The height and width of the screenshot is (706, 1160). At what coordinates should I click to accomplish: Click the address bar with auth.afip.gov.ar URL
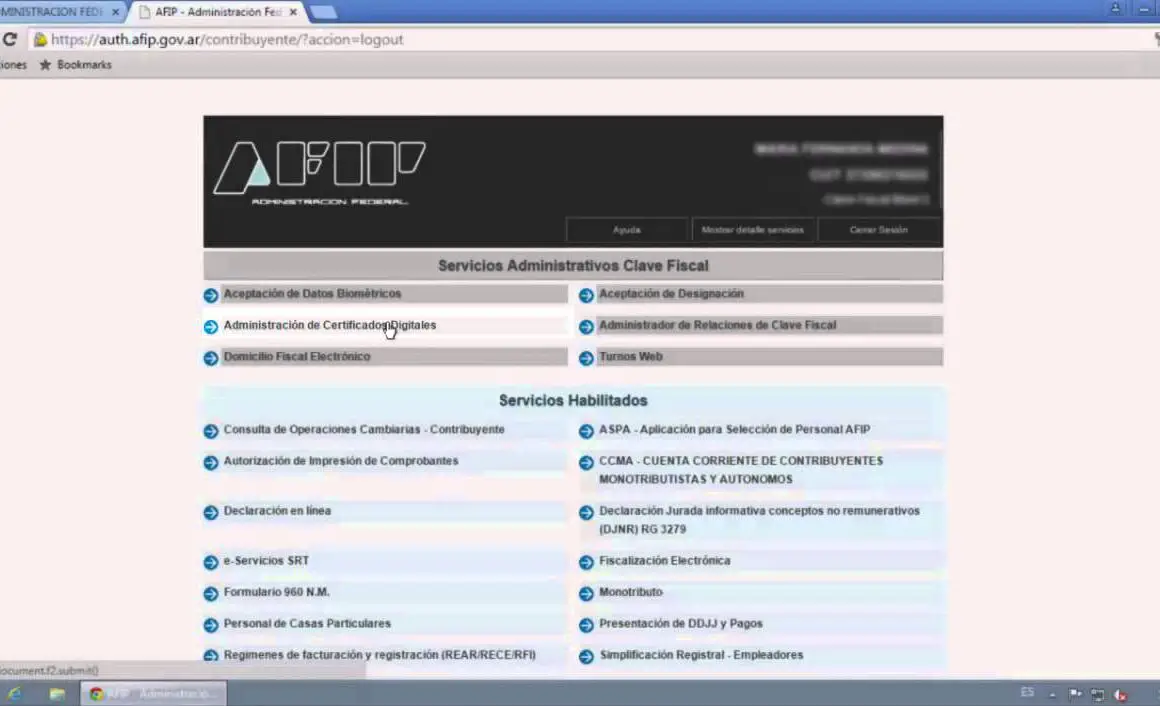pyautogui.click(x=227, y=39)
